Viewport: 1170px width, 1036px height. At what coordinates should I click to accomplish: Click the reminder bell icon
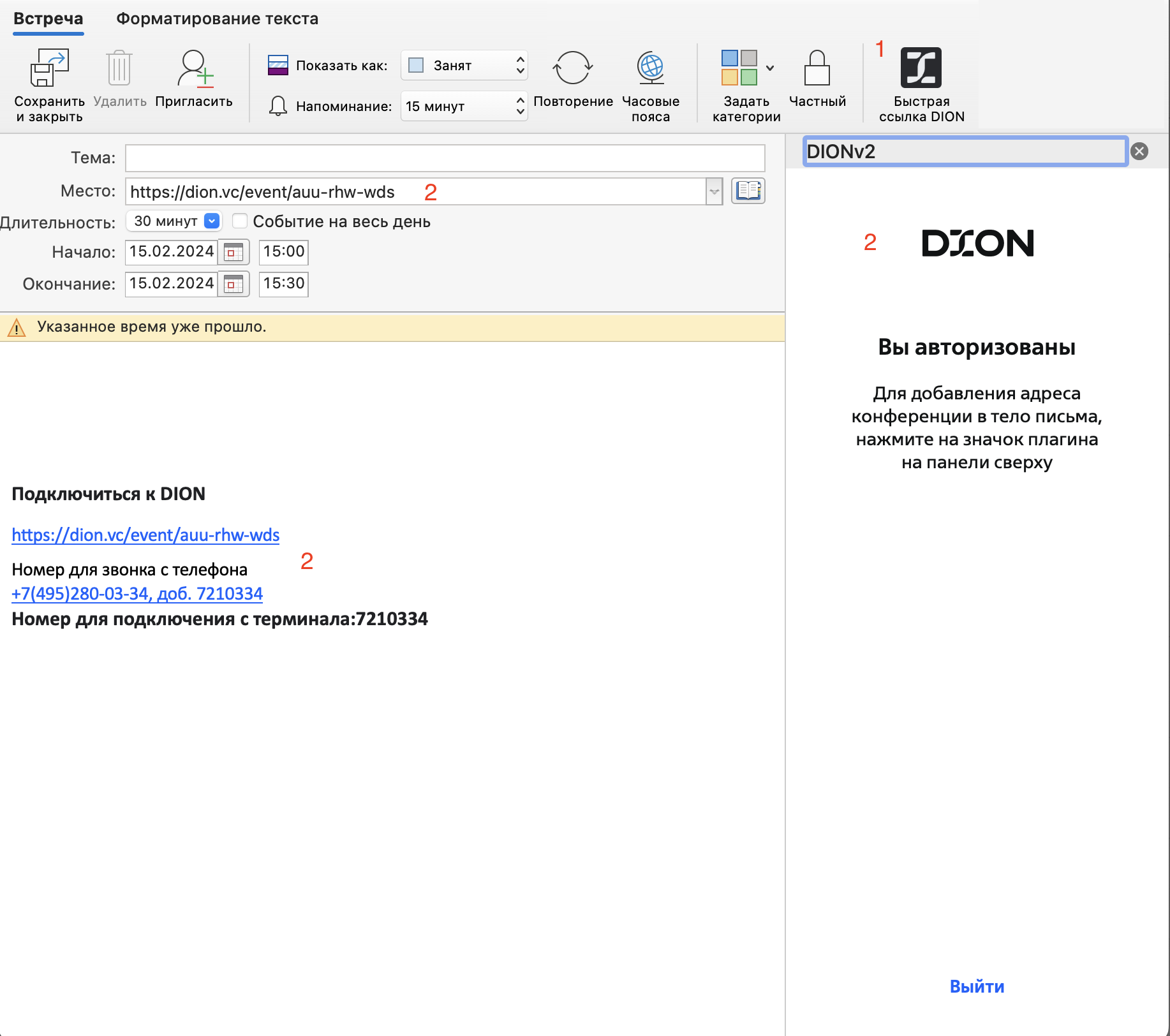click(278, 106)
